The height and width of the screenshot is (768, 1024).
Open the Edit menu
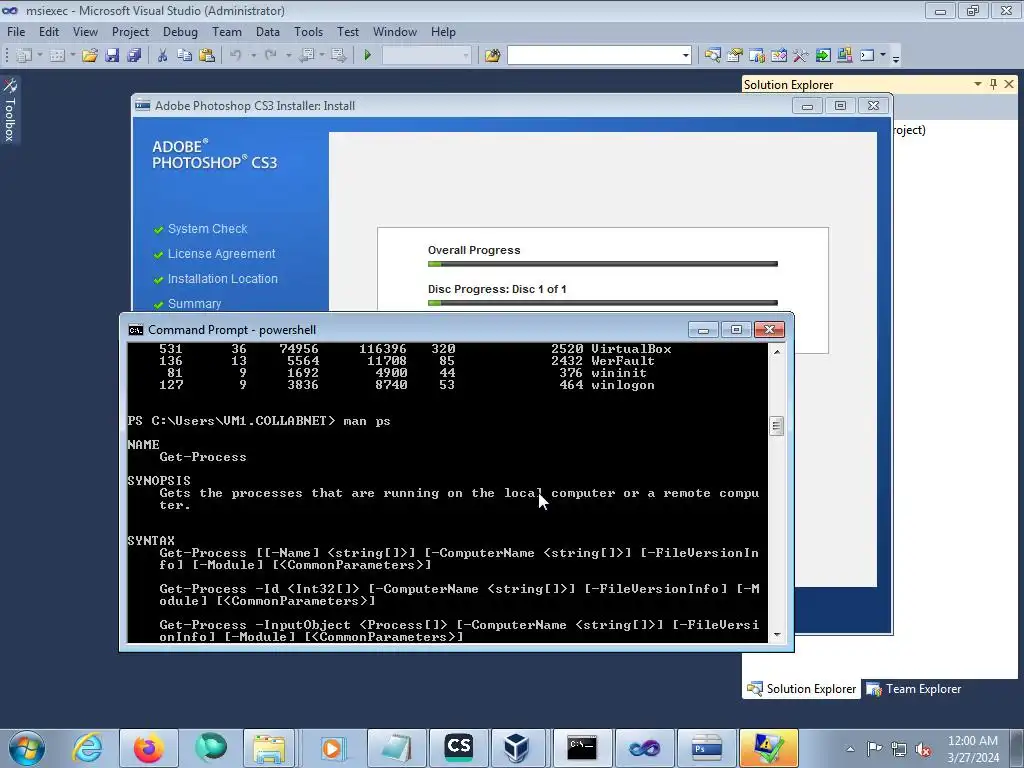point(48,31)
